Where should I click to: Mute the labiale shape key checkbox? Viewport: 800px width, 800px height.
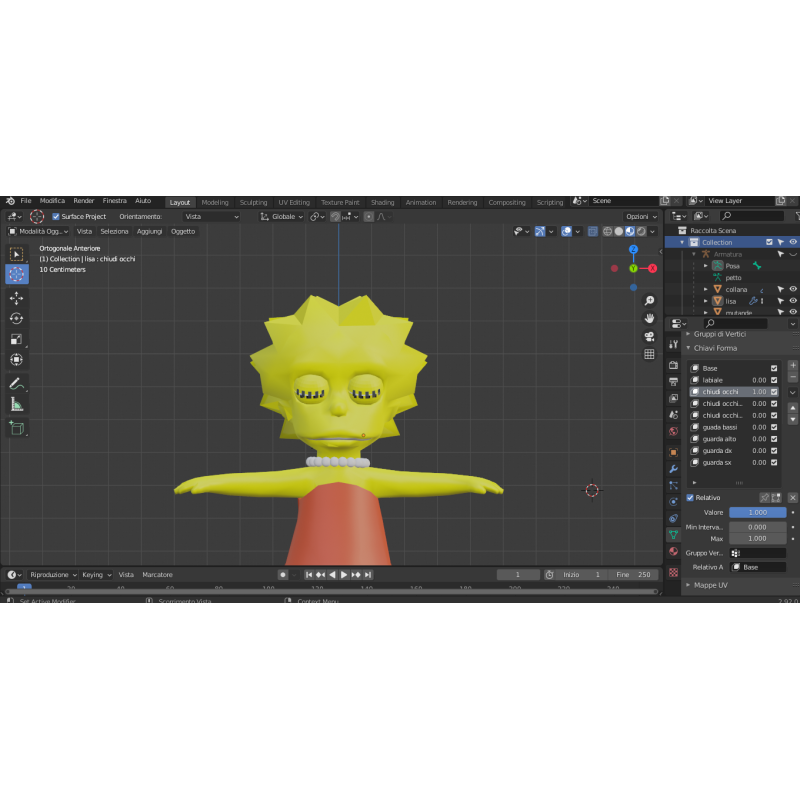(x=774, y=380)
